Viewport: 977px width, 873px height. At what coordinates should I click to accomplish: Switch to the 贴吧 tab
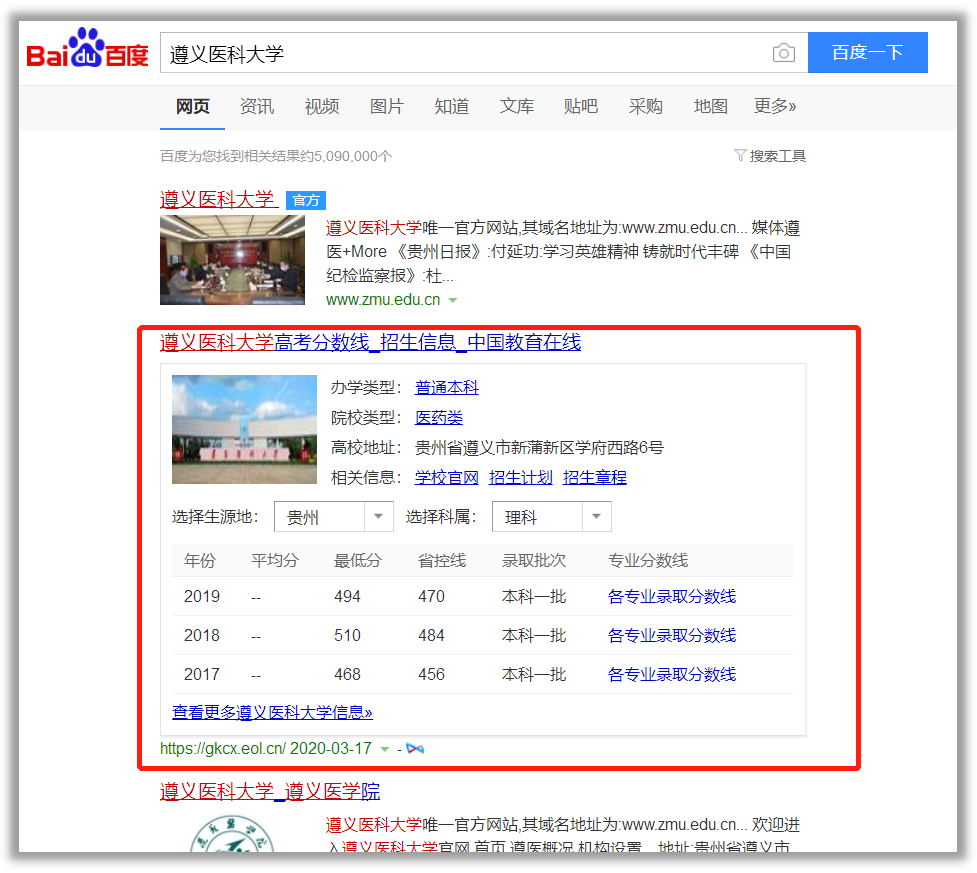581,107
